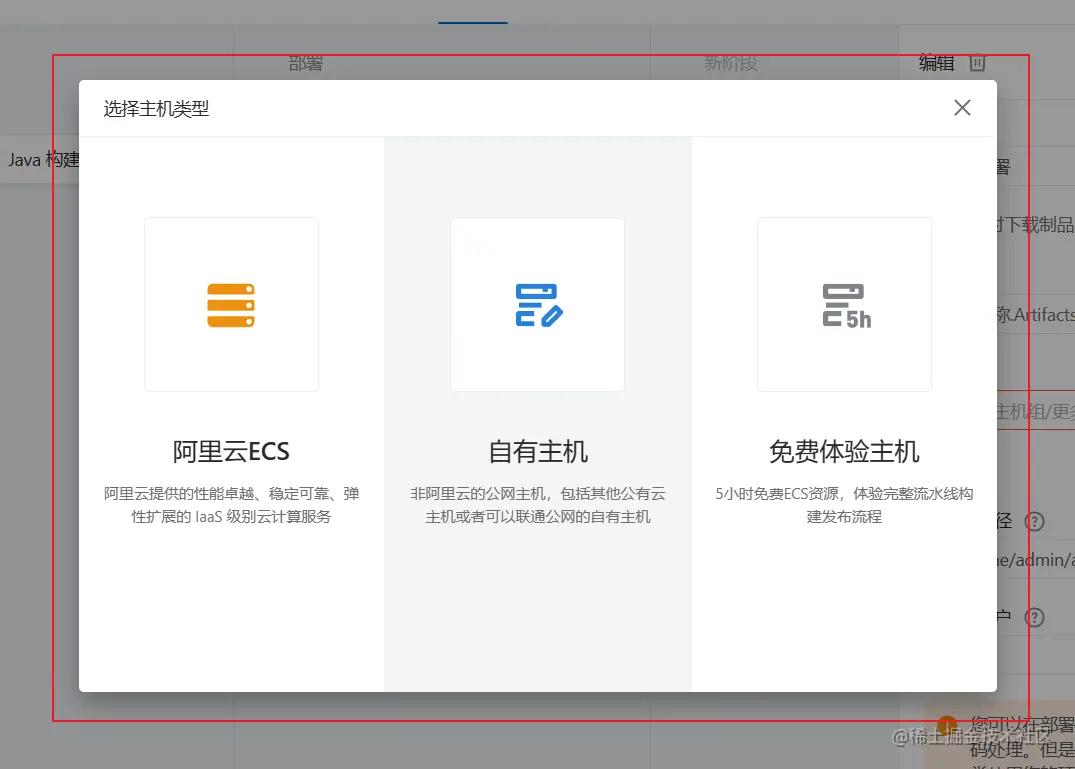Screen dimensions: 1075x769
Task: Click the 阿里云提供的性能卓越 description text
Action: point(232,505)
